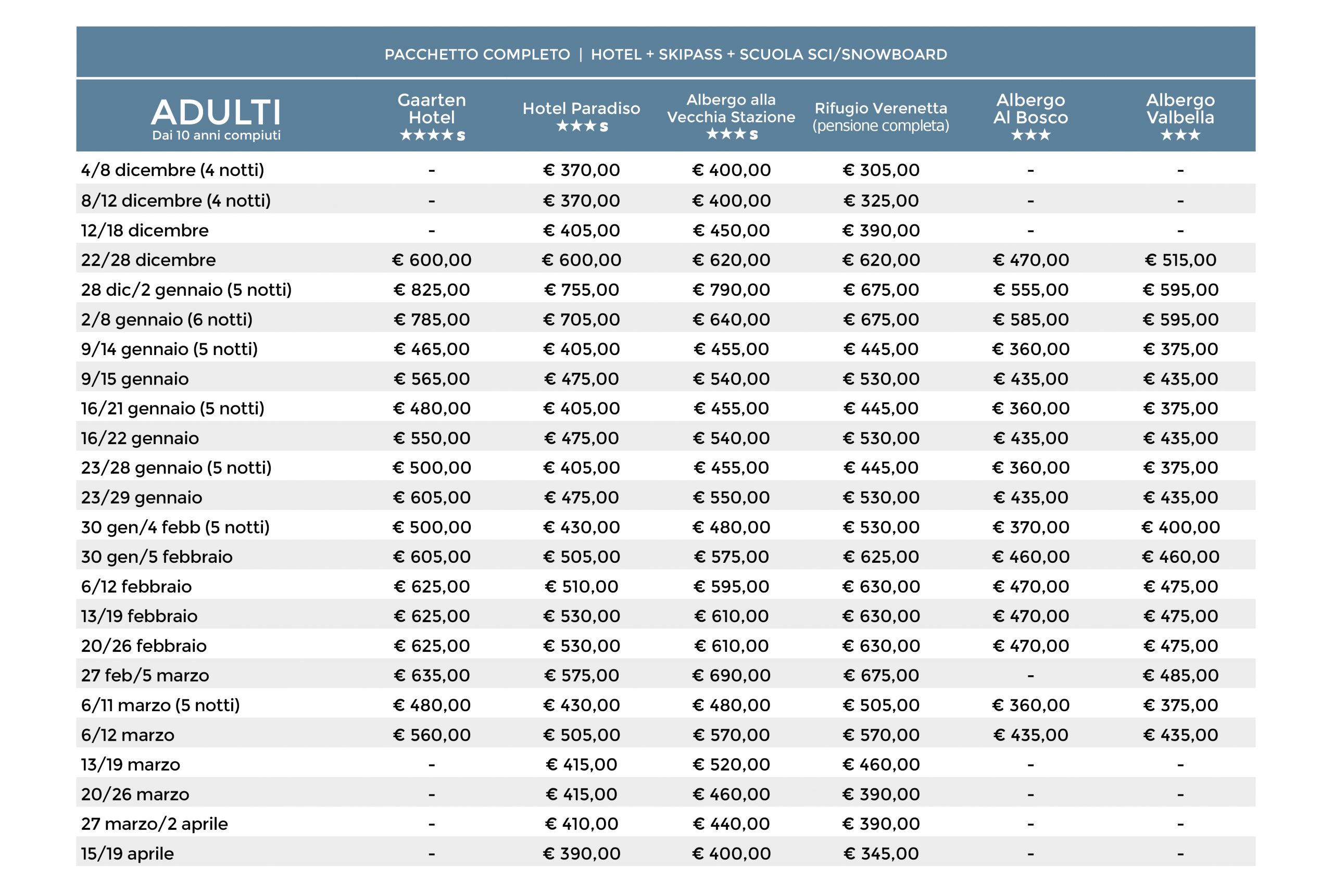
Task: Select Hotel Paradiso price € 410,00
Action: [582, 825]
